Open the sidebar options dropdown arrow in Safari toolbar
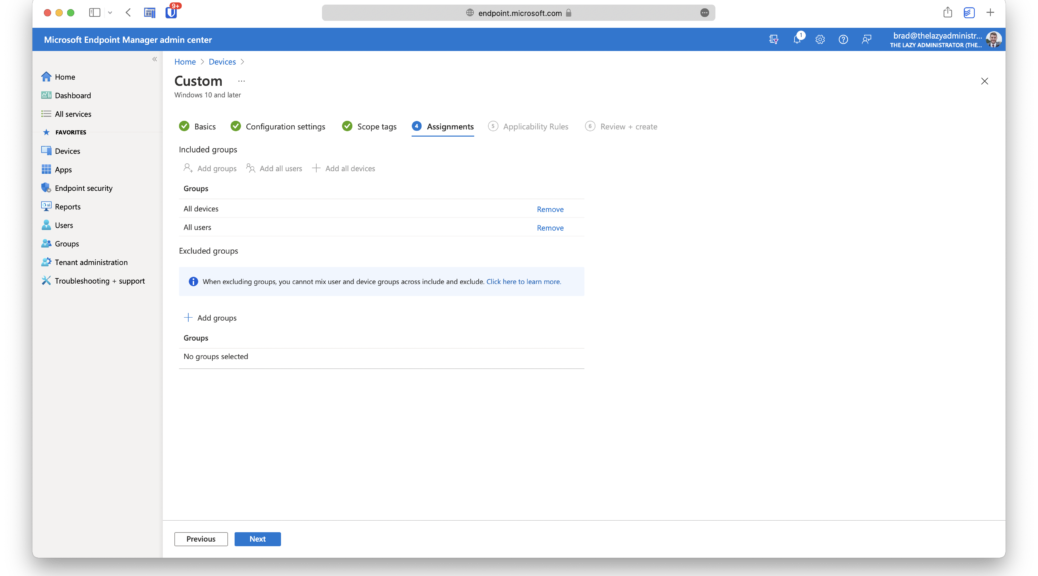 click(110, 13)
